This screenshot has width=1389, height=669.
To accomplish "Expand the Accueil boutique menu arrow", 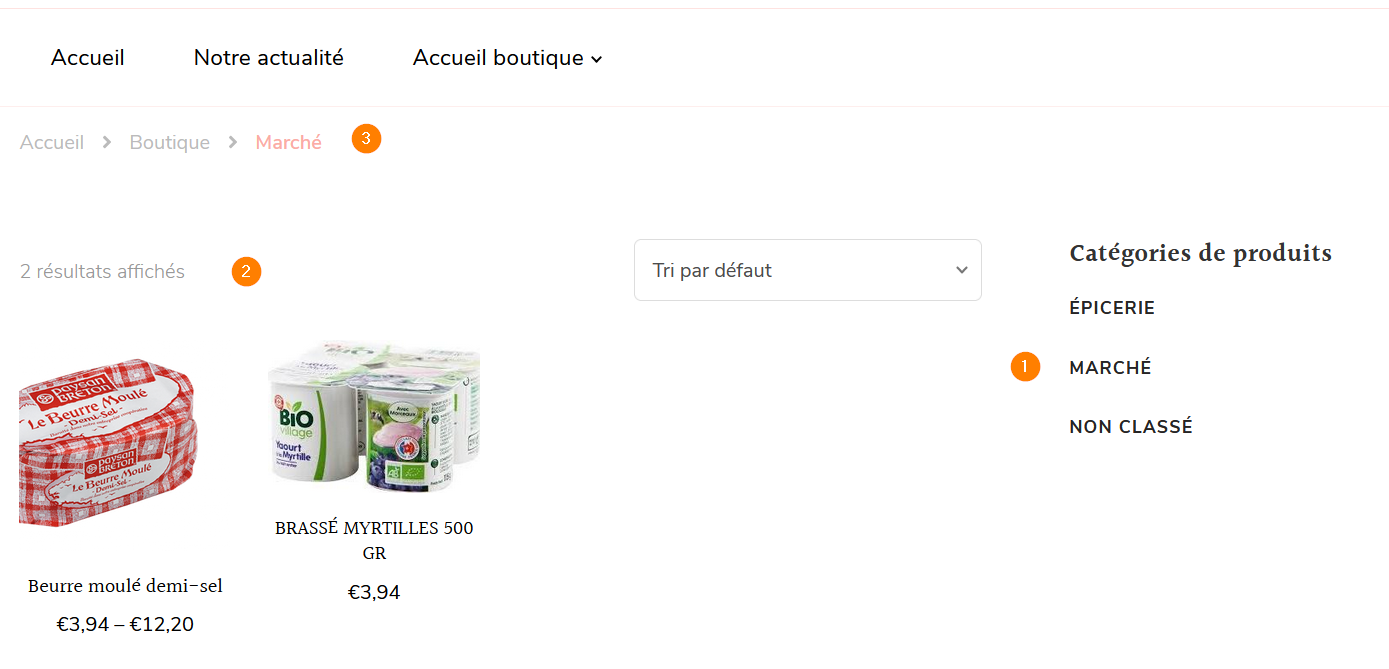I will (x=597, y=60).
